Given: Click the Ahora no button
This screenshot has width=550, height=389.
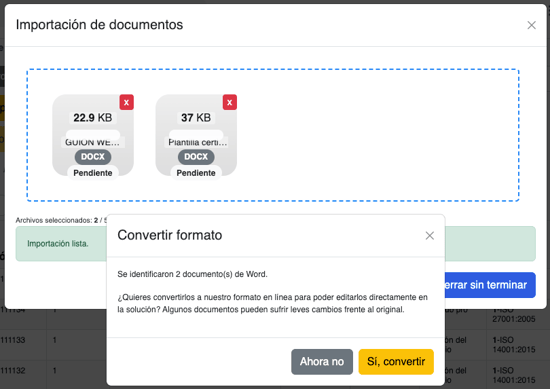Looking at the screenshot, I should (322, 362).
